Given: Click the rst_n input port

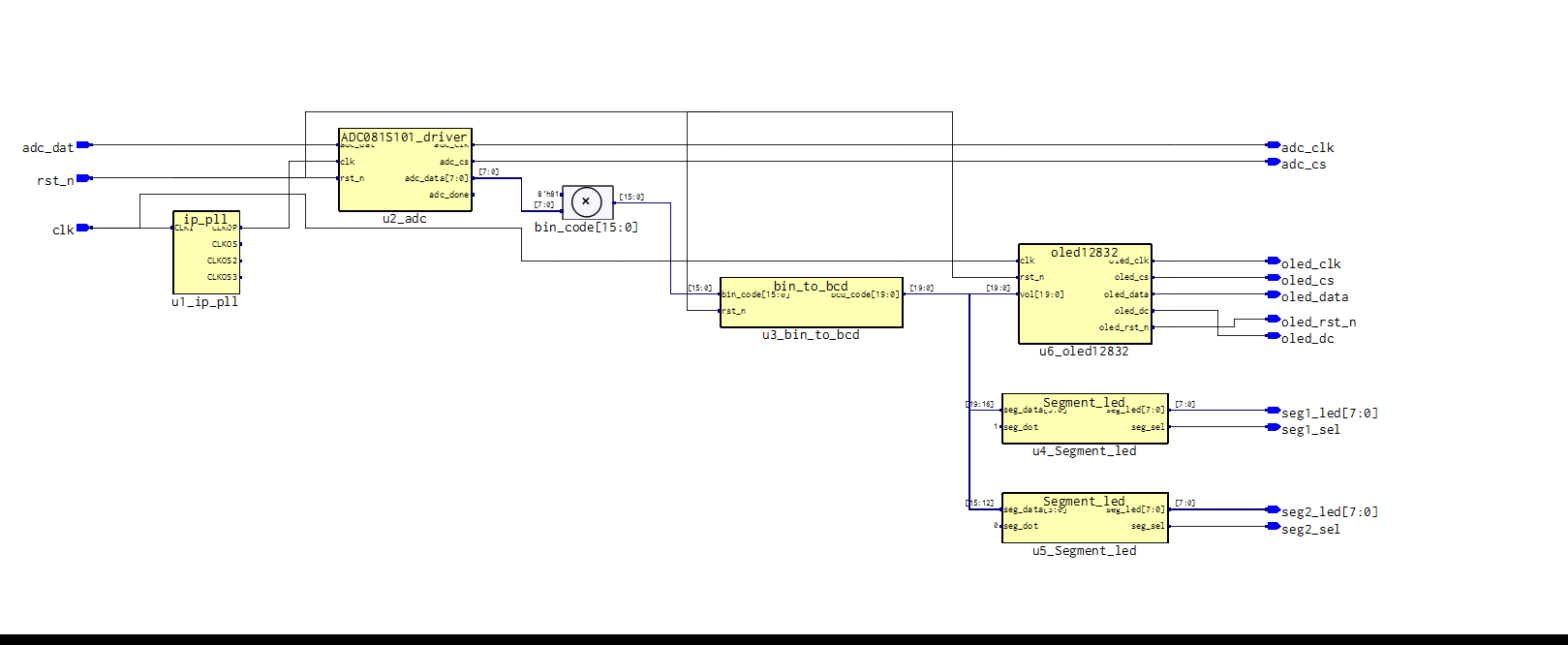Looking at the screenshot, I should [84, 178].
